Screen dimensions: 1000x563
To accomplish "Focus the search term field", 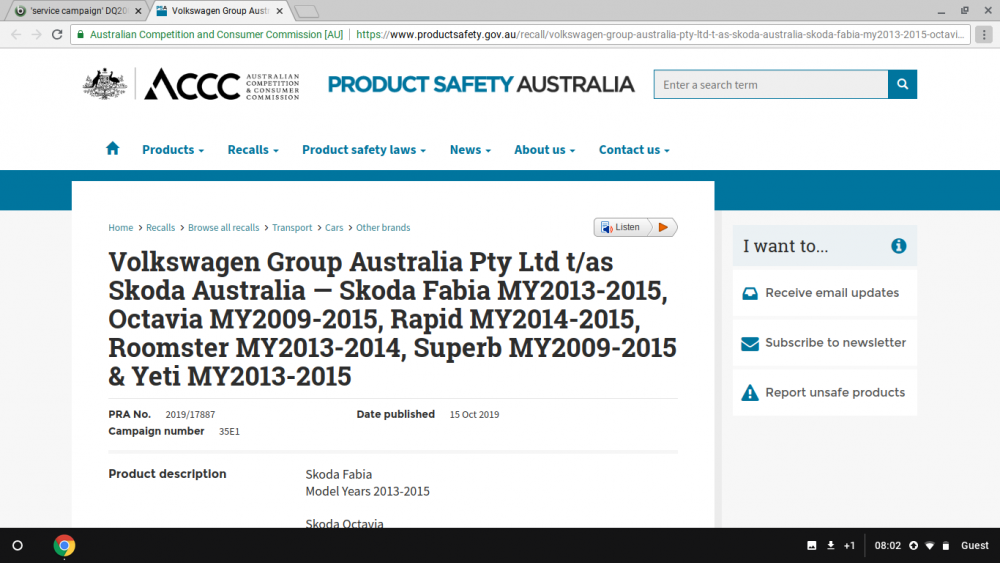I will [770, 84].
